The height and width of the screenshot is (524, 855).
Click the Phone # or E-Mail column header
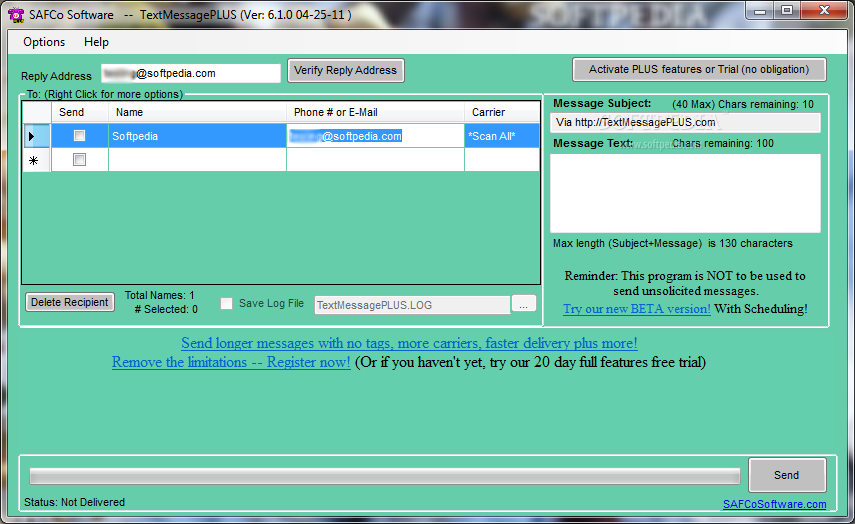coord(375,112)
